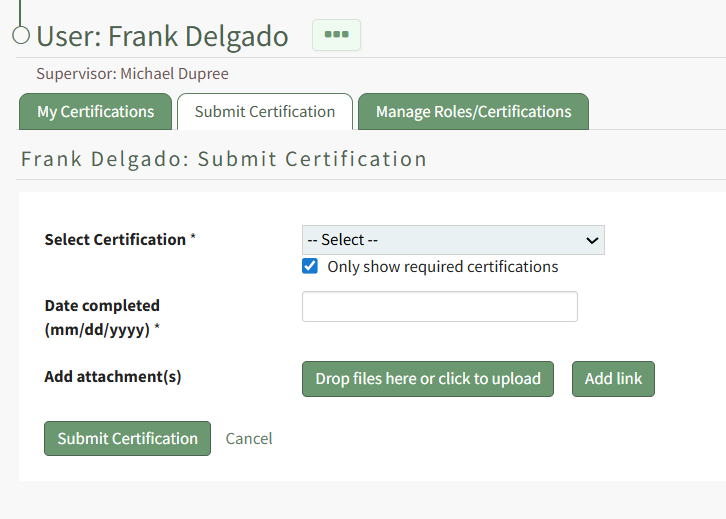This screenshot has height=519, width=726.
Task: Click the 'Only show required certifications' label text
Action: click(x=443, y=267)
